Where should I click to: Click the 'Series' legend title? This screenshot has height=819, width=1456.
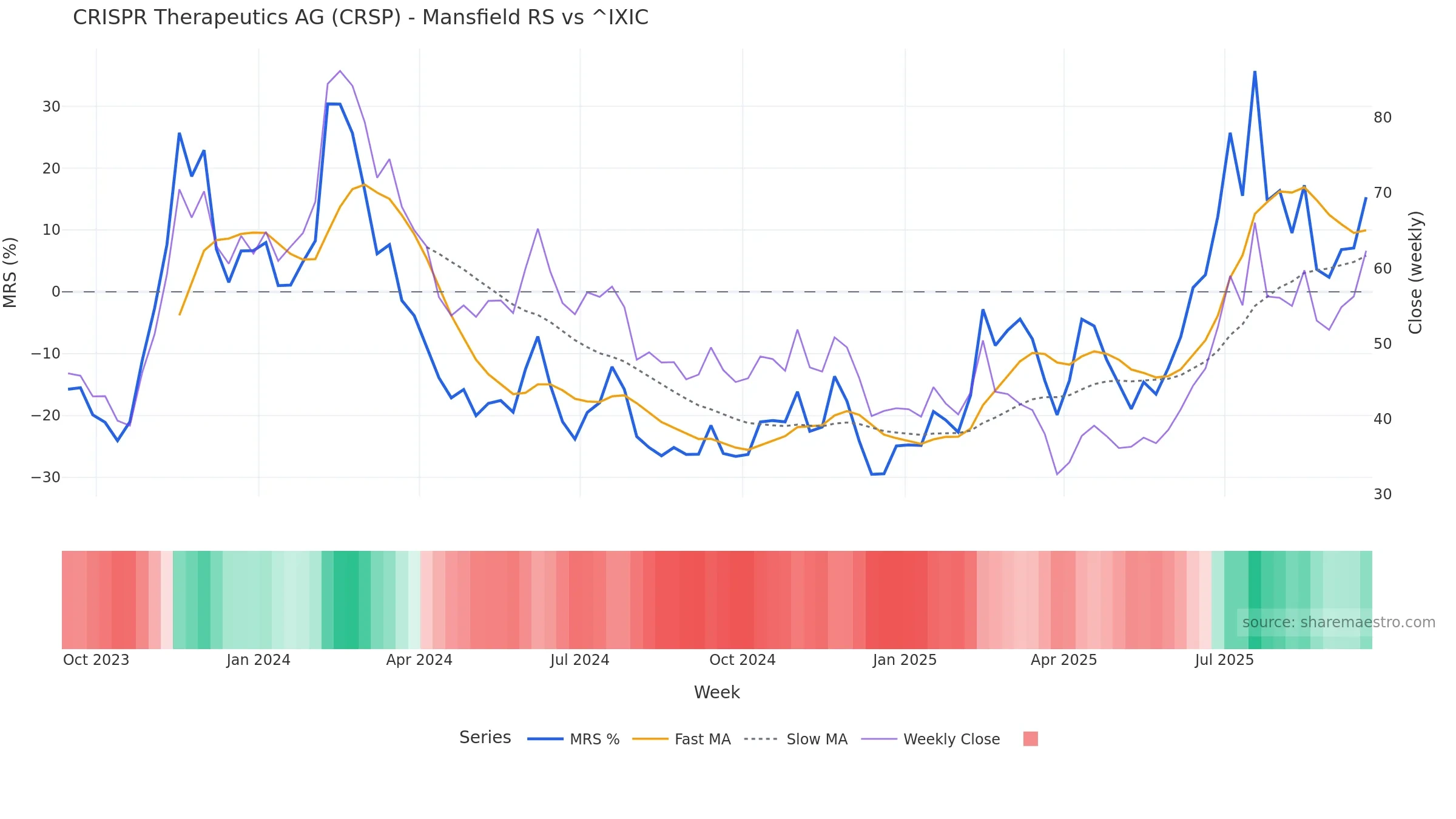point(485,737)
